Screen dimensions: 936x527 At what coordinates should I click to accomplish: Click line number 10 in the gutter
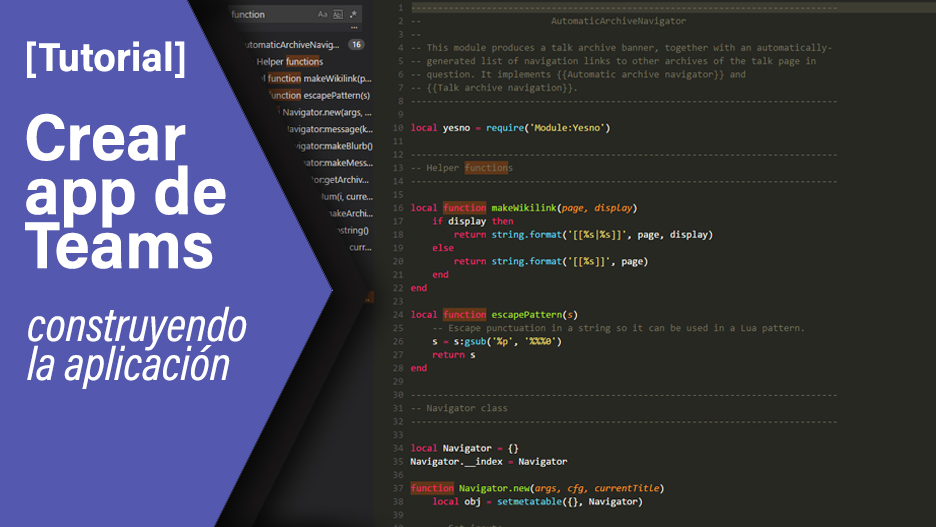click(398, 128)
